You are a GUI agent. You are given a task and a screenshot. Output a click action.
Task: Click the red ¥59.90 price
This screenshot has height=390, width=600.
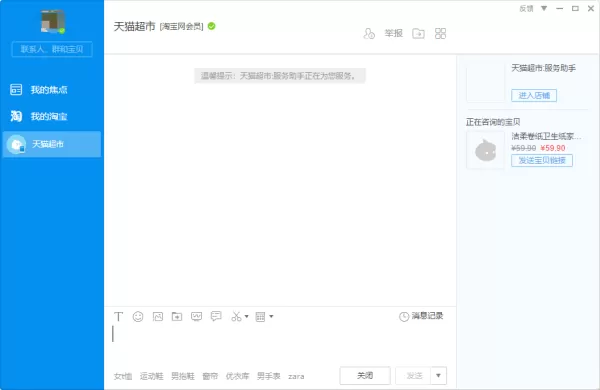click(553, 148)
